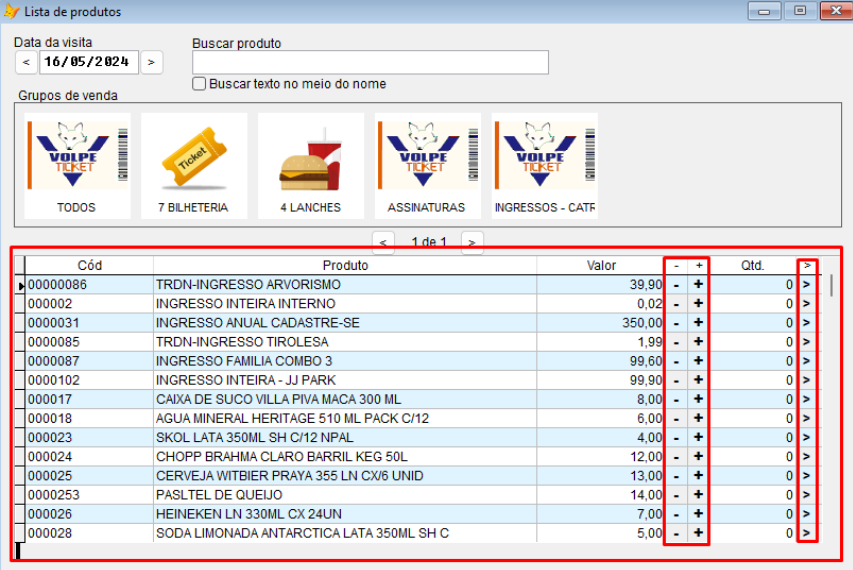Go to previous visit date

26,62
